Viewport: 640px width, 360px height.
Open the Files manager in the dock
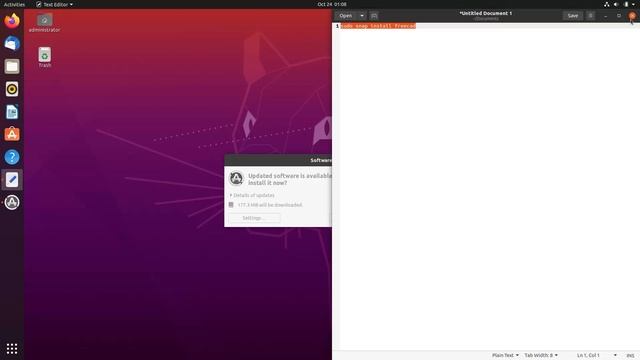12,66
